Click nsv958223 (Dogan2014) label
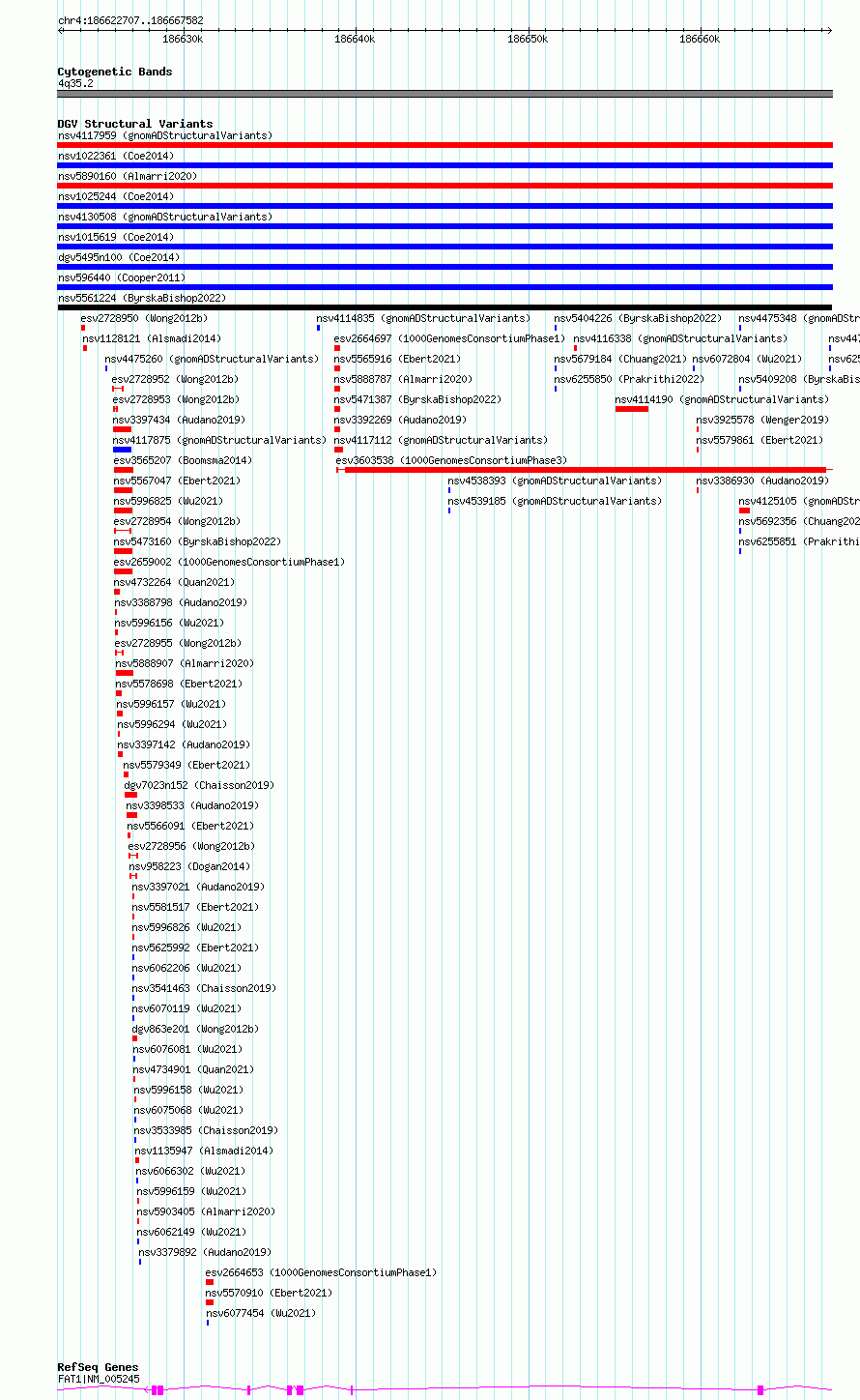Image resolution: width=860 pixels, height=1400 pixels. [189, 866]
